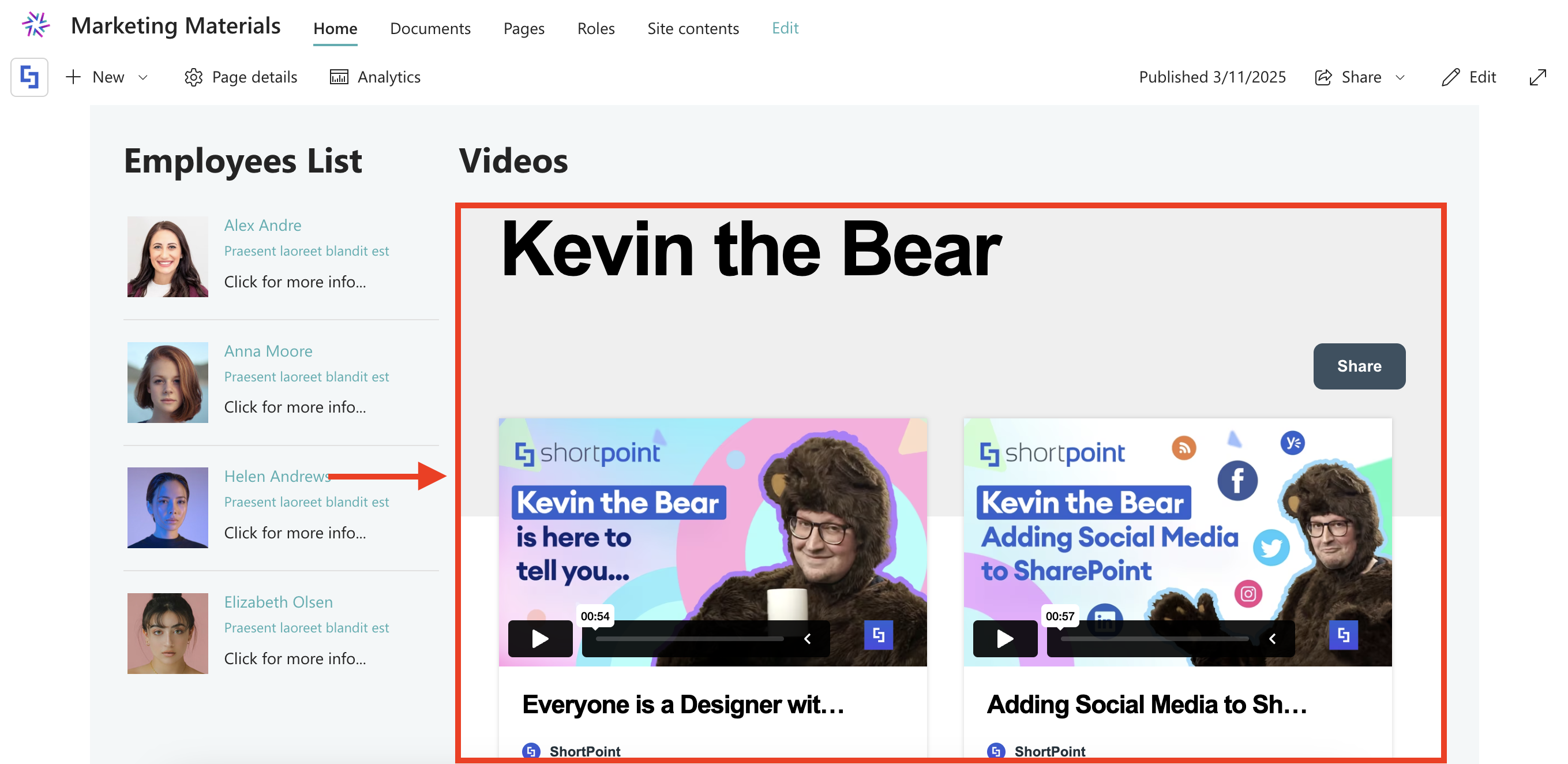Click Helen Andrews' profile photo
1568x764 pixels.
point(167,507)
